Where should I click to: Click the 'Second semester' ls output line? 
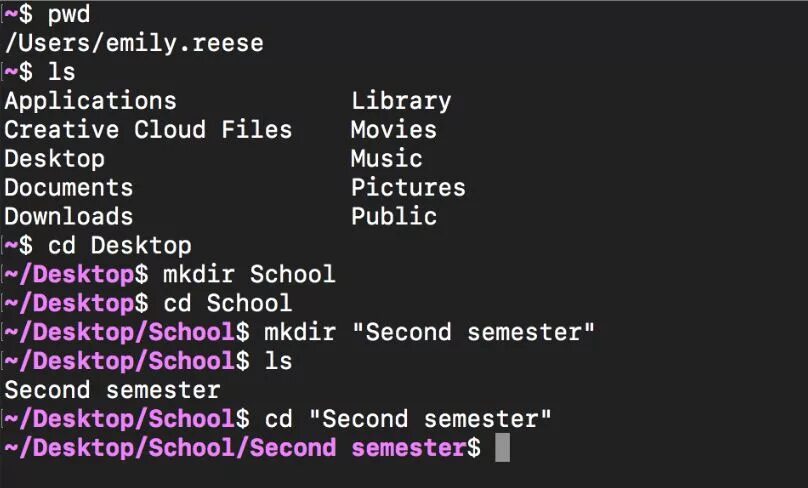pyautogui.click(x=112, y=390)
